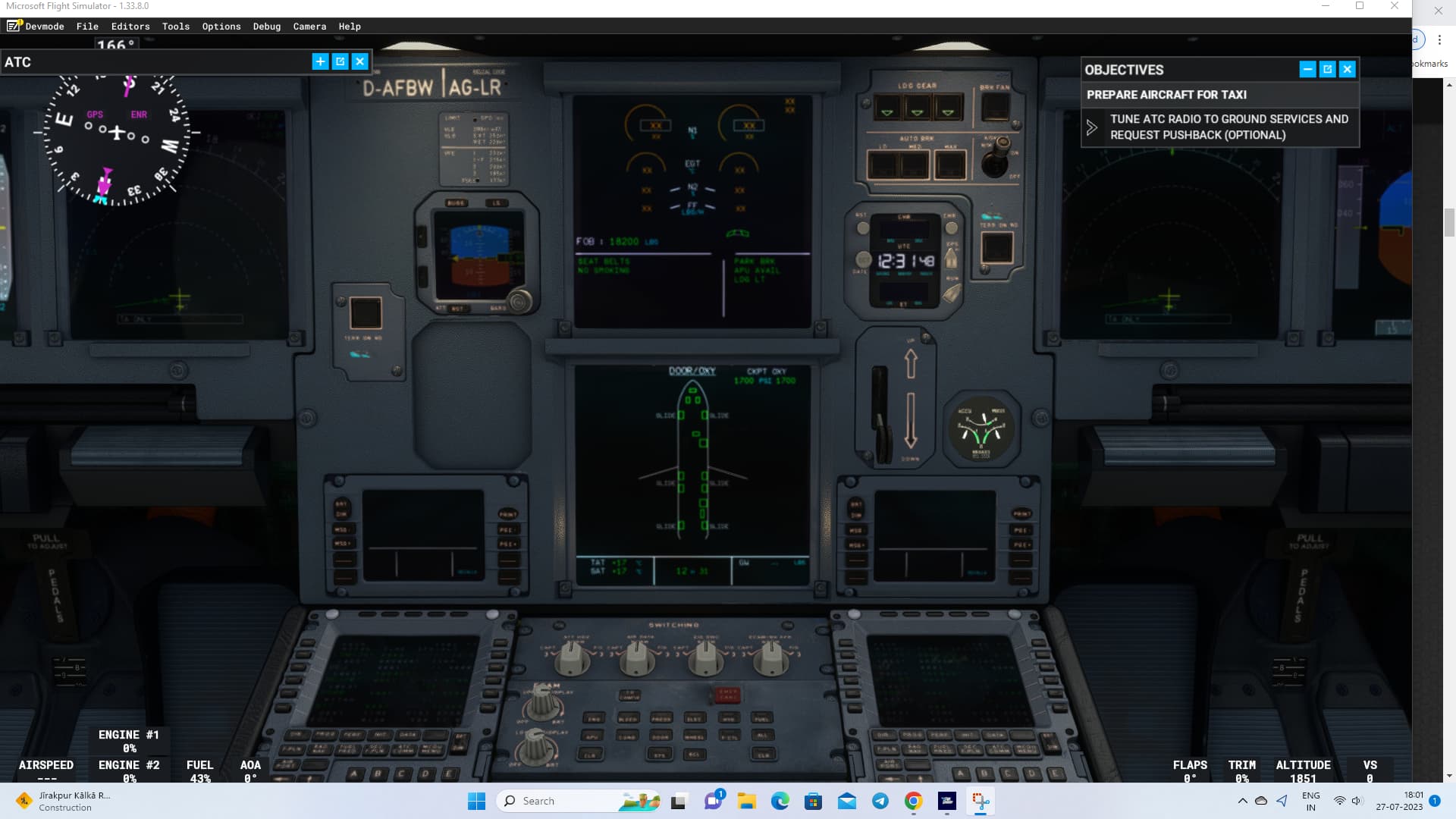The height and width of the screenshot is (819, 1456).
Task: Open the Windows Start menu
Action: coord(476,801)
